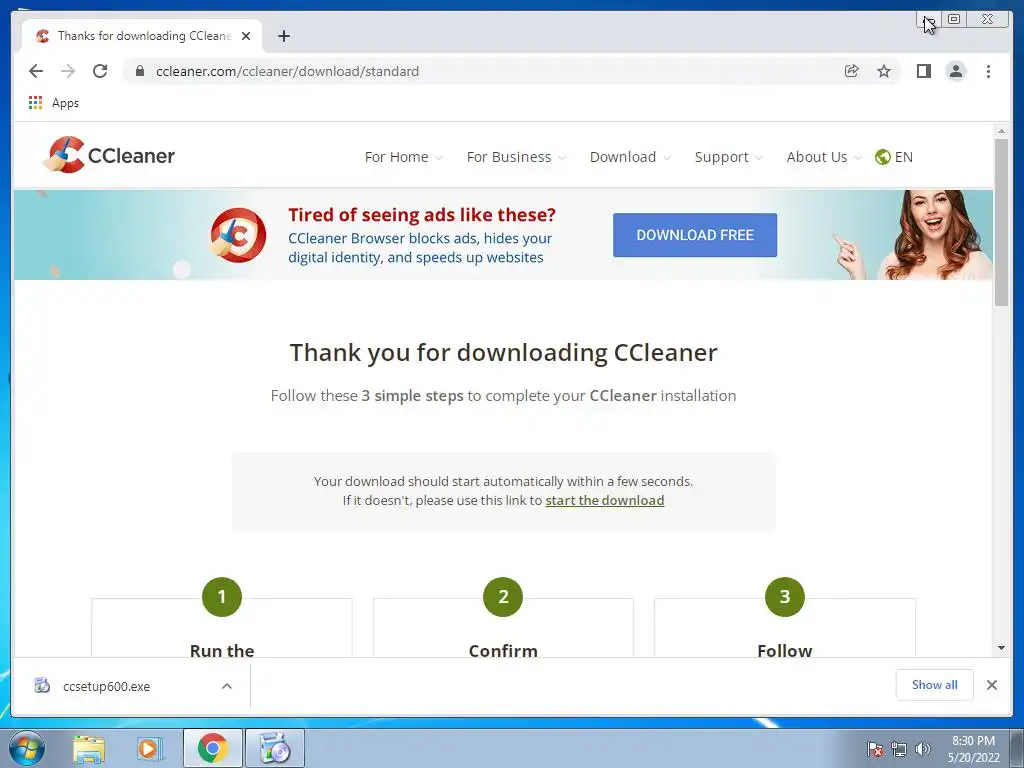This screenshot has width=1024, height=768.
Task: Click the forward navigation arrow
Action: [68, 71]
